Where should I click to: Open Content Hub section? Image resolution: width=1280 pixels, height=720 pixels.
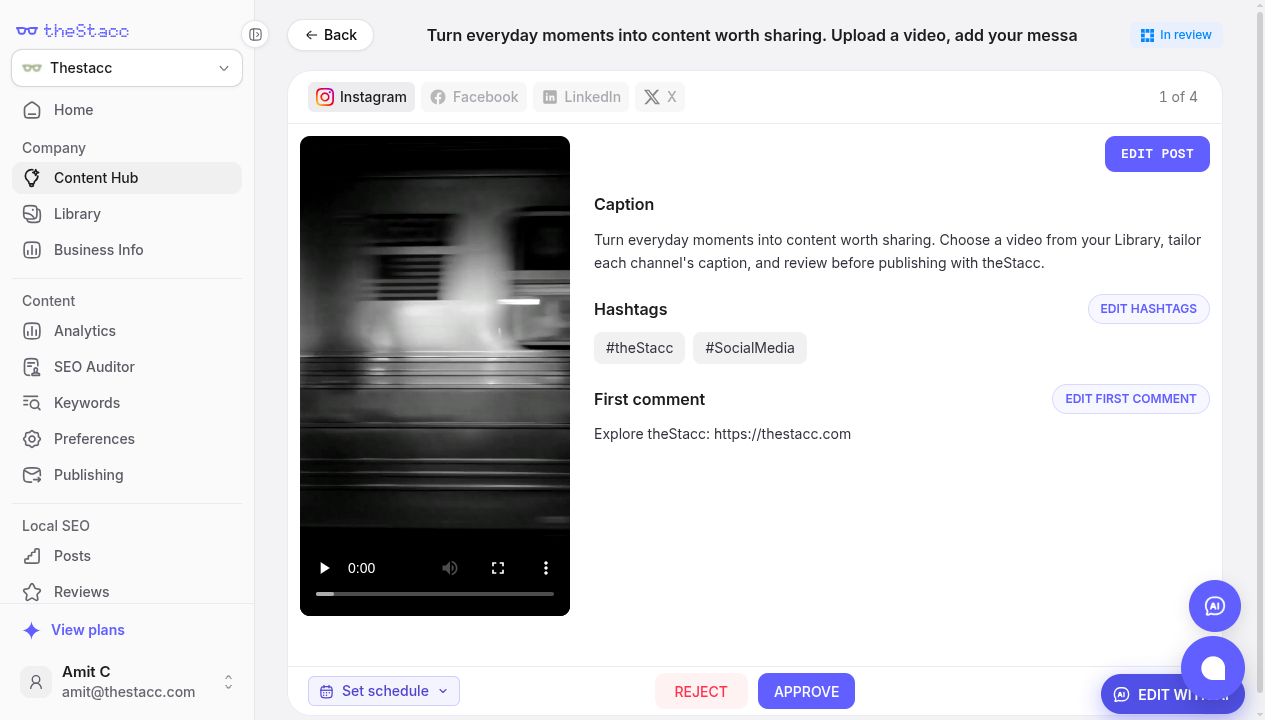click(x=127, y=178)
